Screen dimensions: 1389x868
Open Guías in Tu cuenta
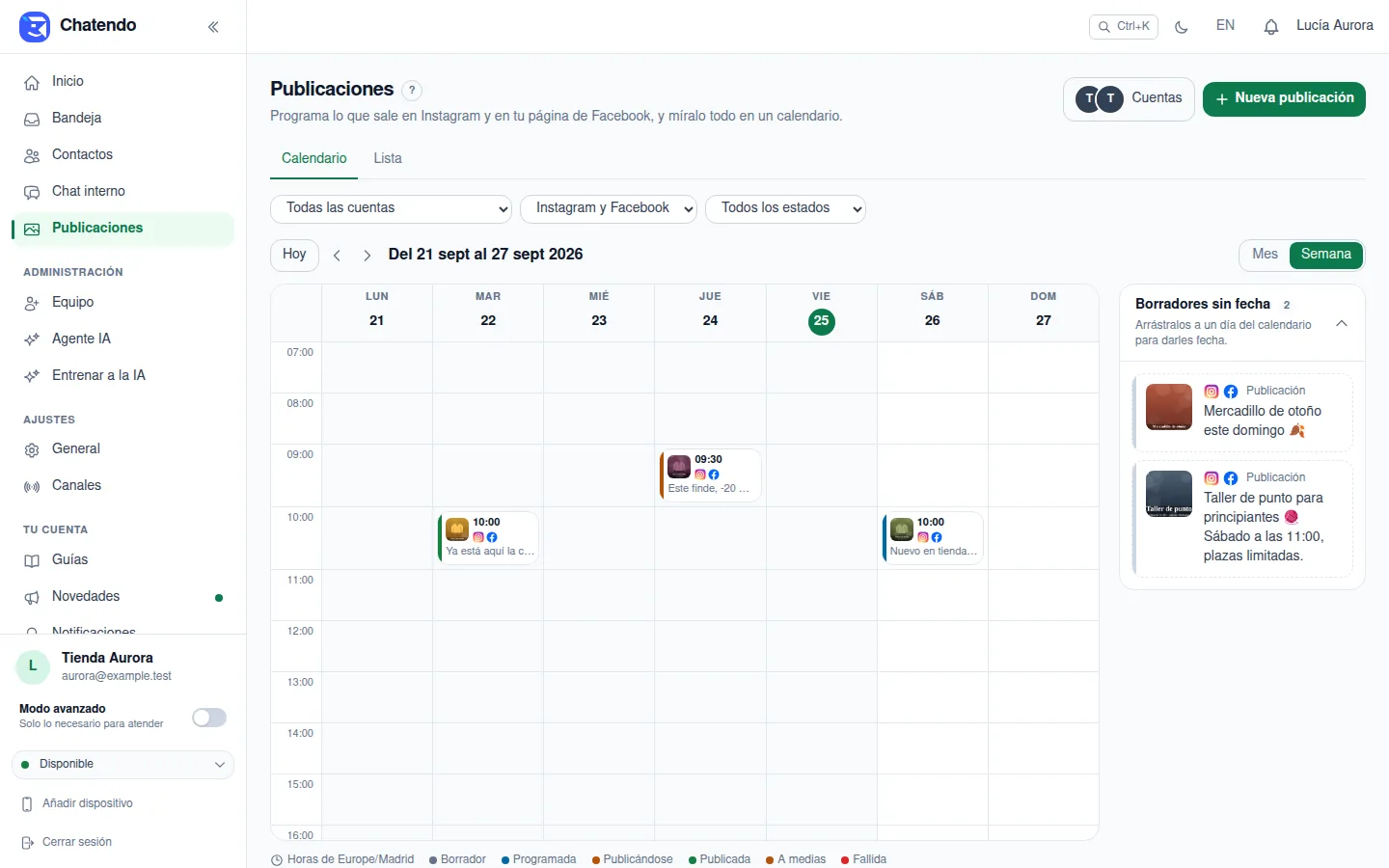pos(123,560)
